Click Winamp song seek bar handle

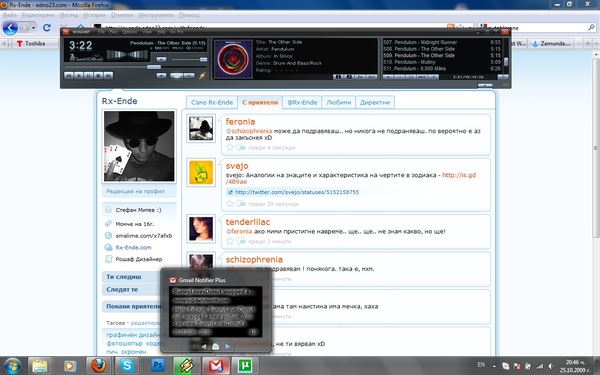(154, 67)
